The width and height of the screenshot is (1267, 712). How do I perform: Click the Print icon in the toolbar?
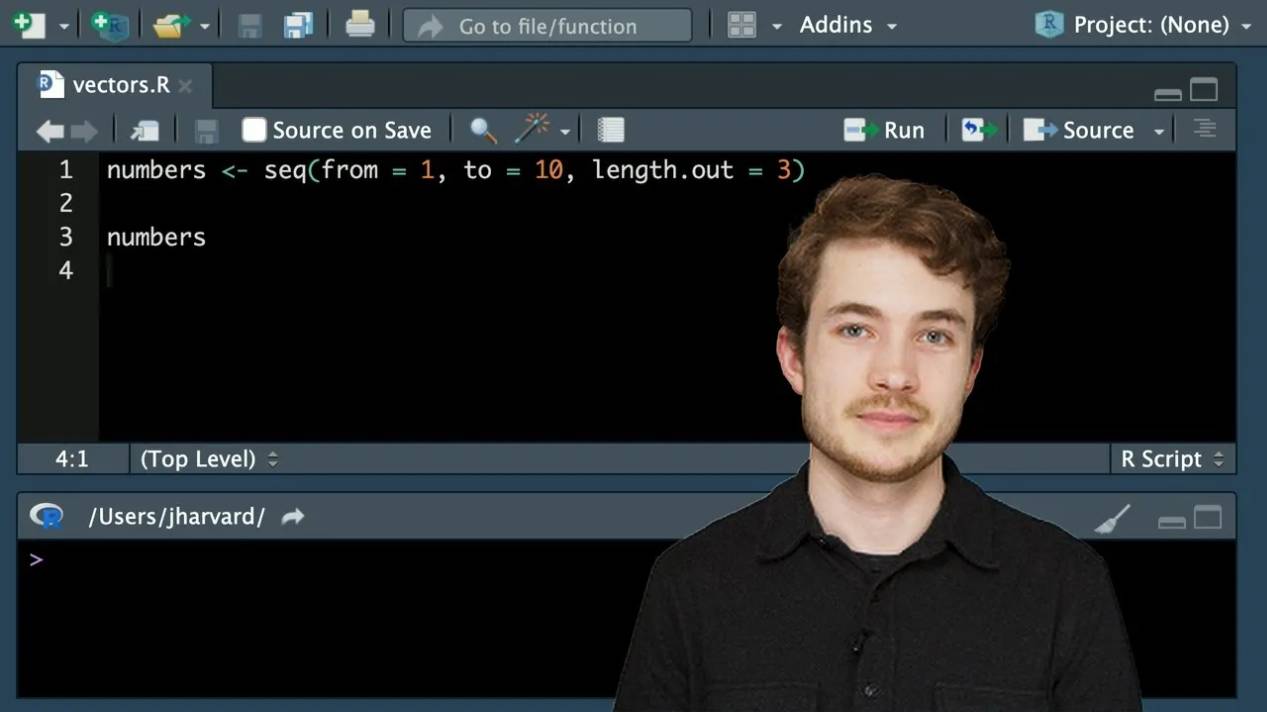click(360, 24)
